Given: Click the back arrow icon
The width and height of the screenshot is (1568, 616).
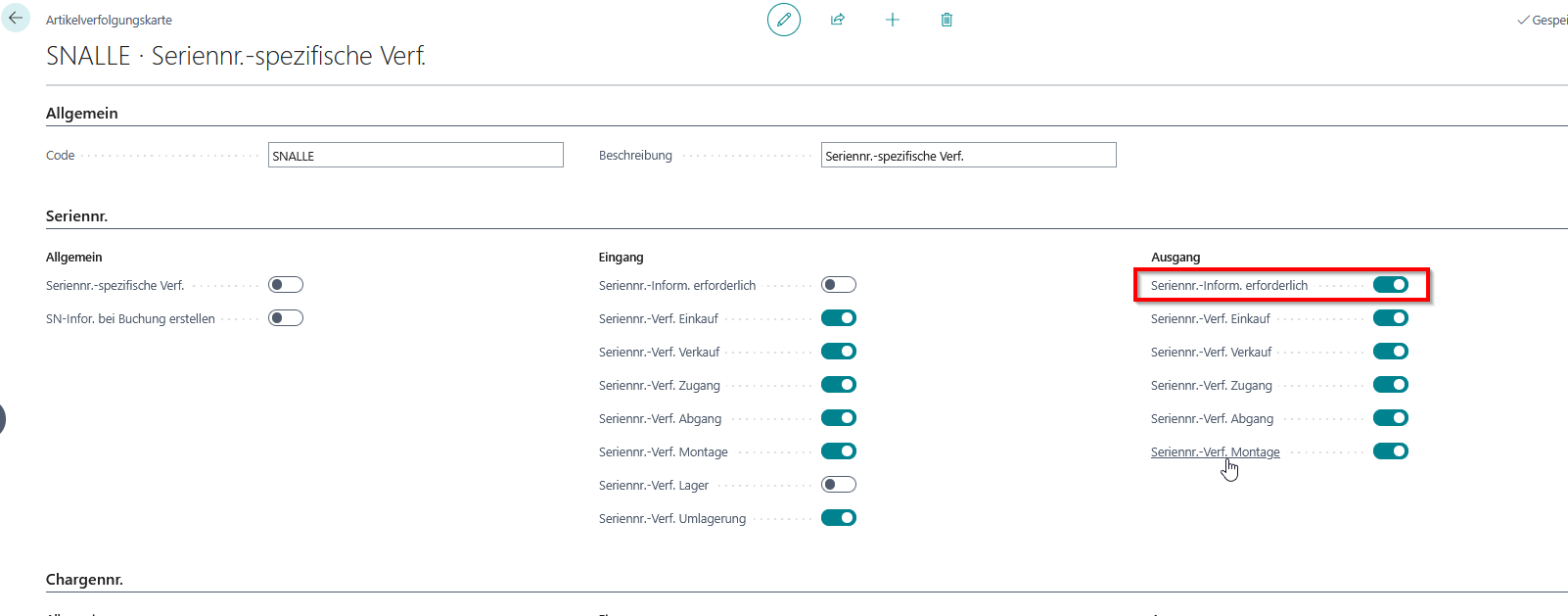Looking at the screenshot, I should [16, 19].
